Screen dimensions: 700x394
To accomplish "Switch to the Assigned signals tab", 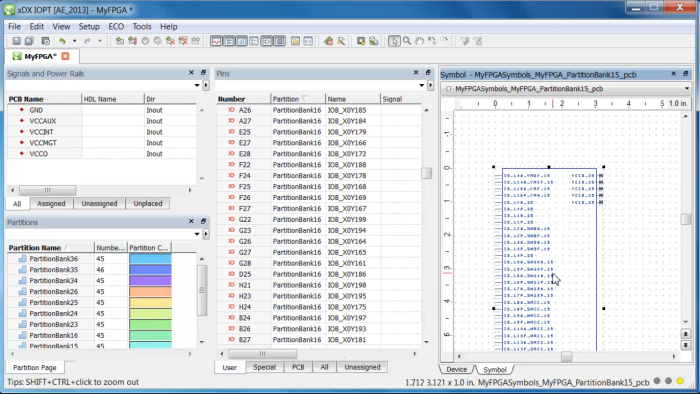I will click(51, 203).
